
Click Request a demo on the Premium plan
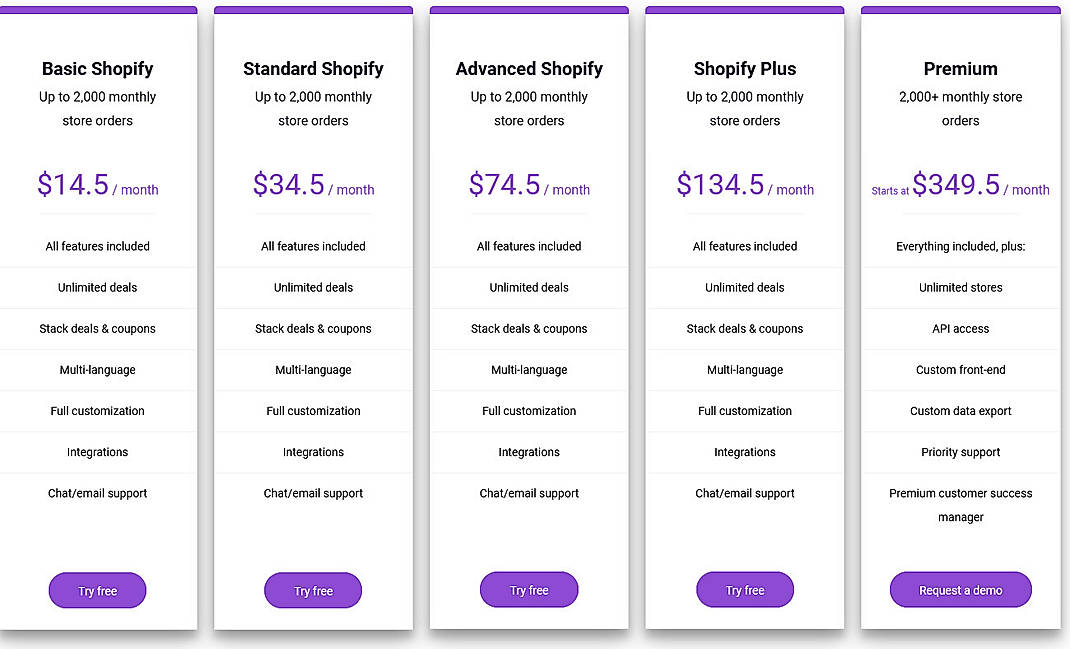coord(960,590)
